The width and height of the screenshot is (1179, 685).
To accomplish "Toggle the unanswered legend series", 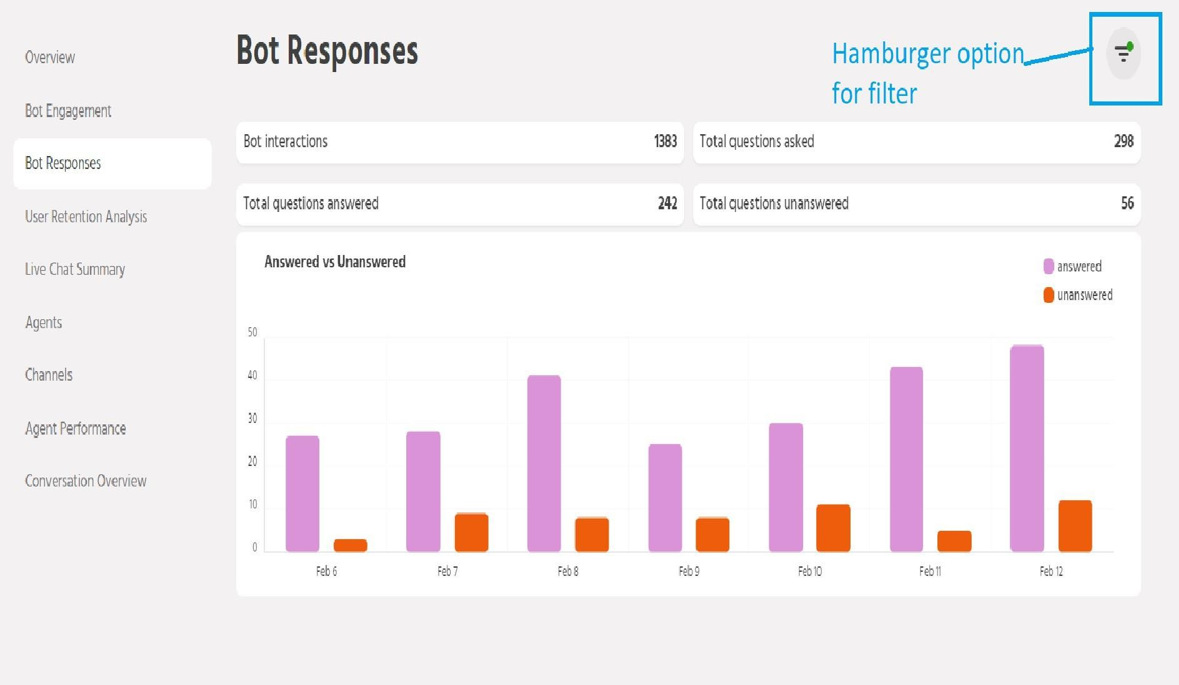I will pyautogui.click(x=1077, y=295).
